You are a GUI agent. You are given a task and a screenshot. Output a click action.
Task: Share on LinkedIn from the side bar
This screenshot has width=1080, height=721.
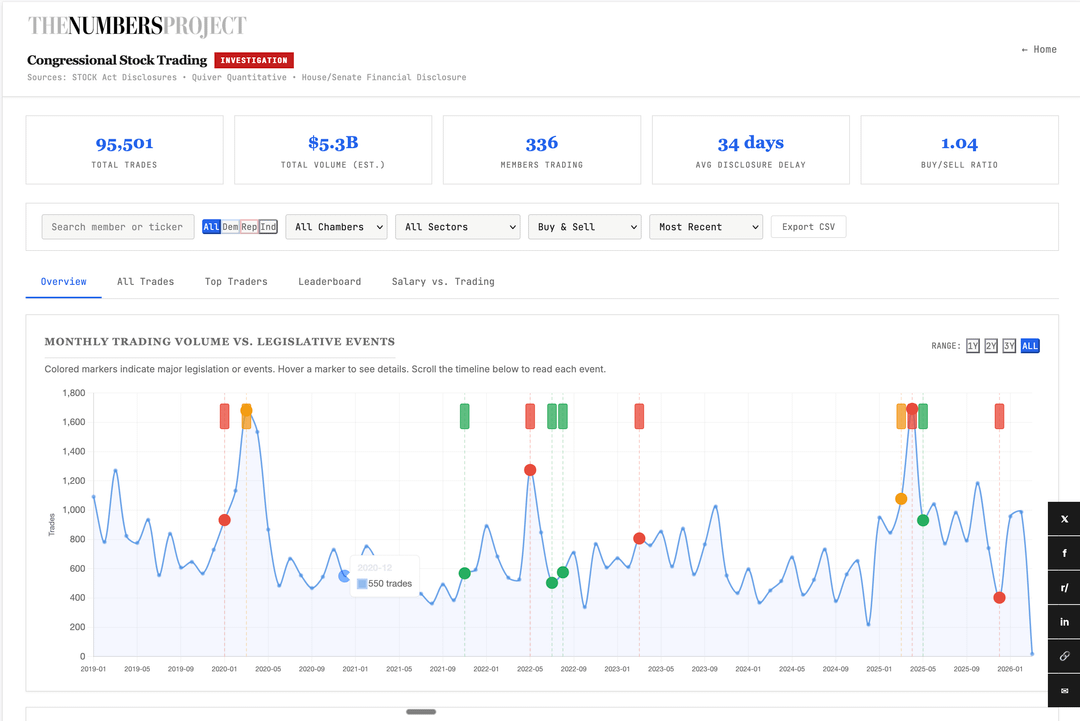pyautogui.click(x=1064, y=622)
